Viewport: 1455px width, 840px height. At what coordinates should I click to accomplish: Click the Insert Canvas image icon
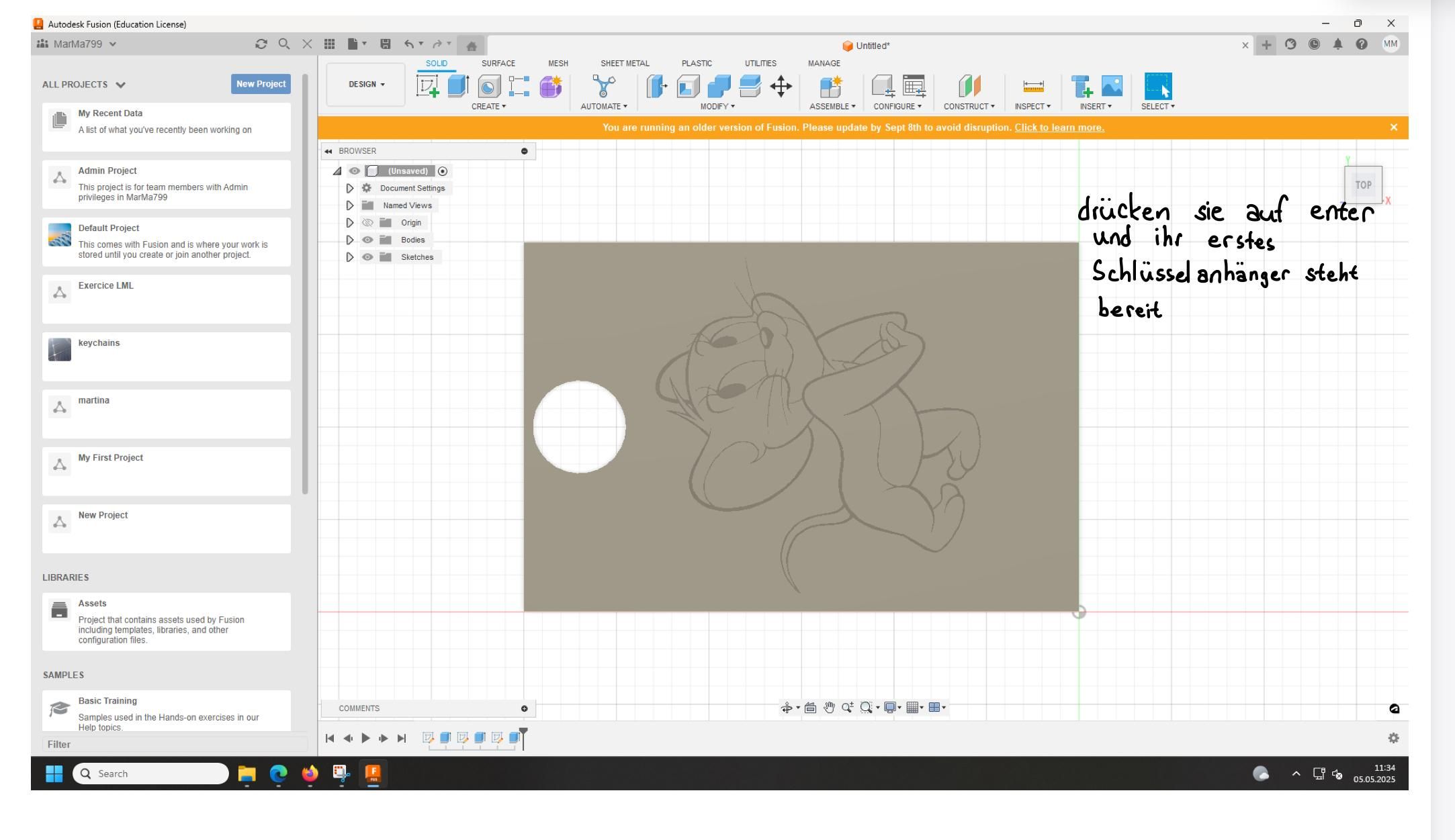coord(1112,87)
